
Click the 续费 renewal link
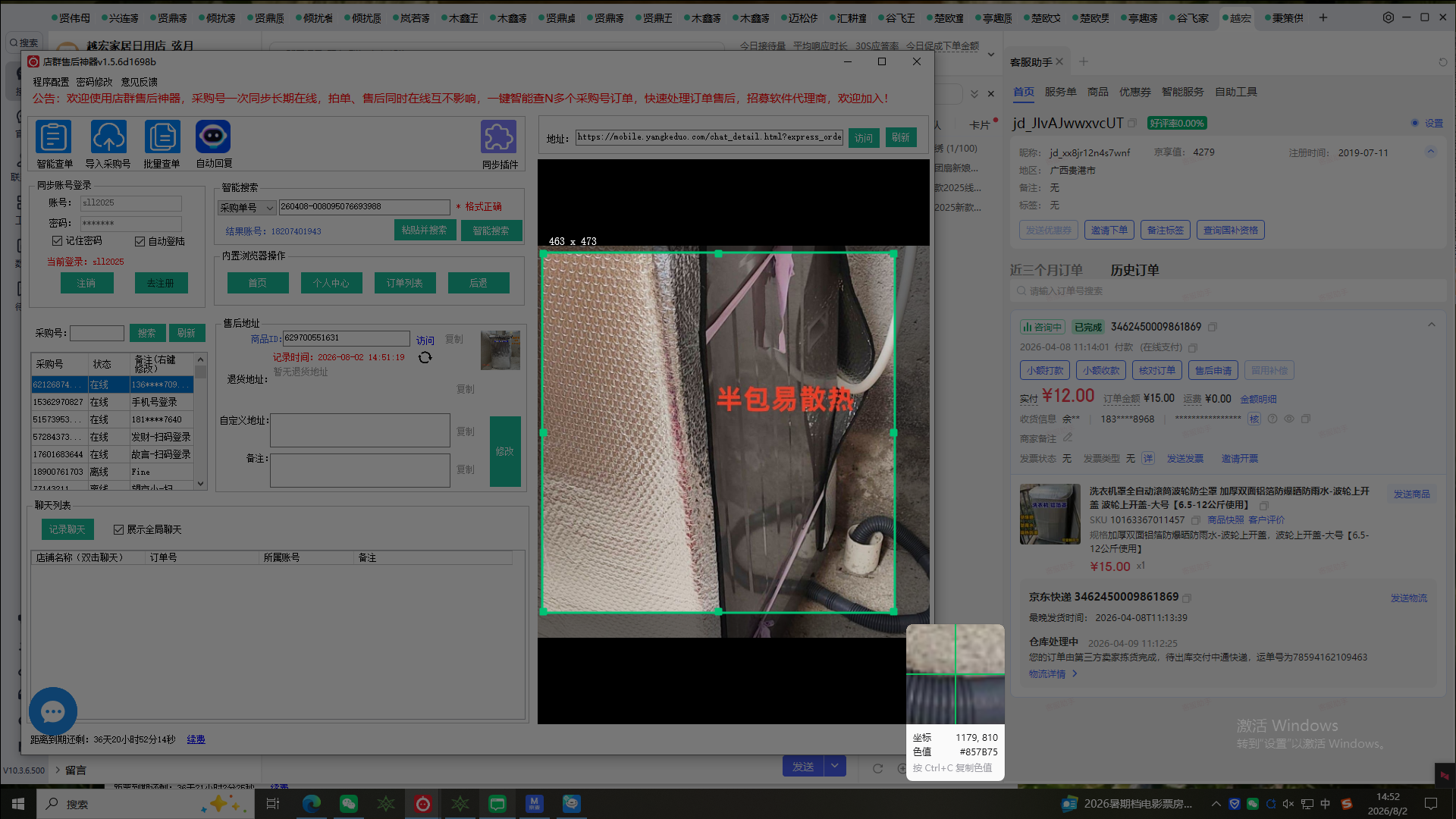coord(196,739)
